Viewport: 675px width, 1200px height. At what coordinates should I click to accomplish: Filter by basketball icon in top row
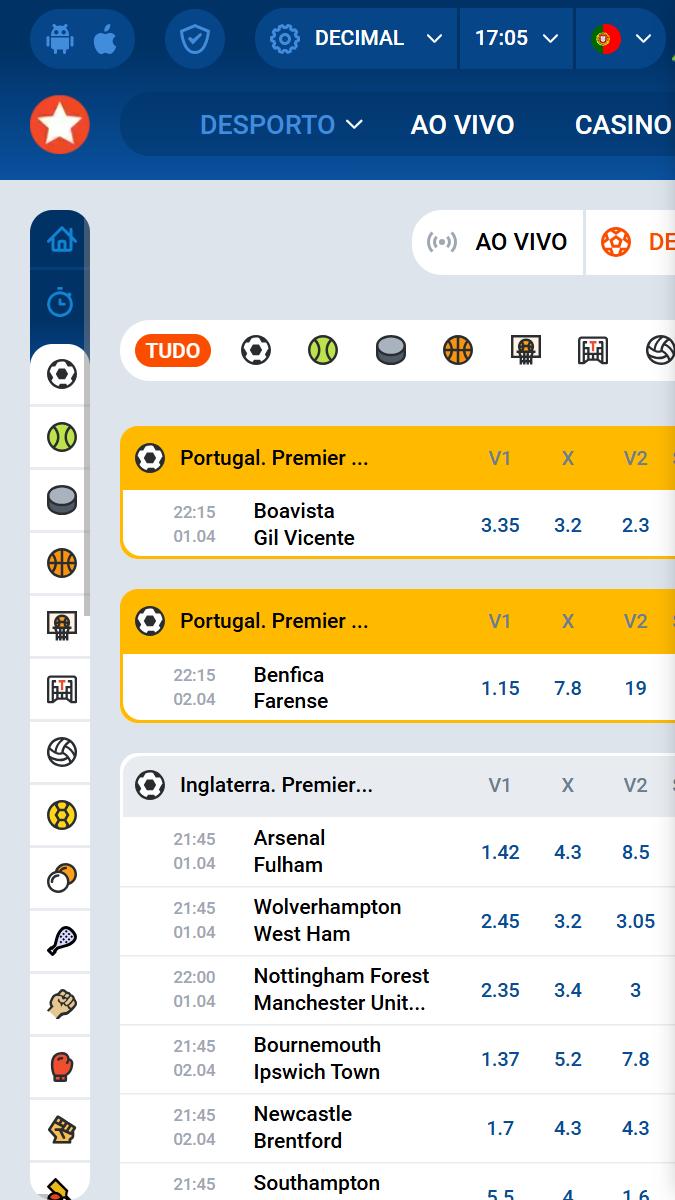pos(457,350)
